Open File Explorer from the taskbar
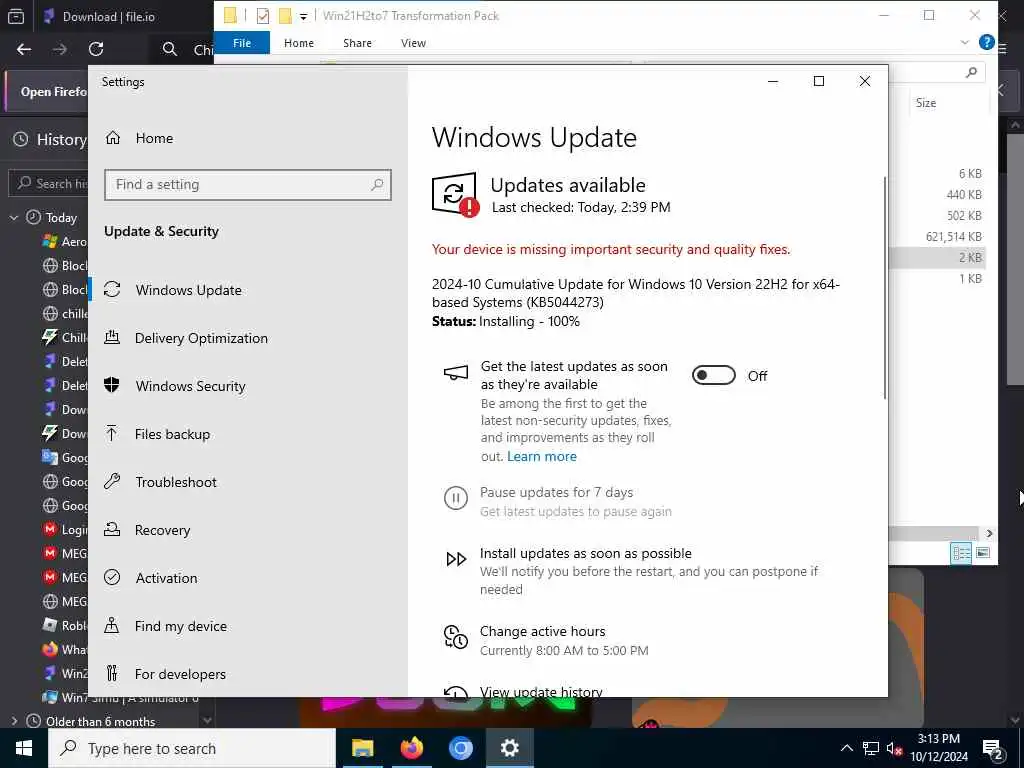 362,748
